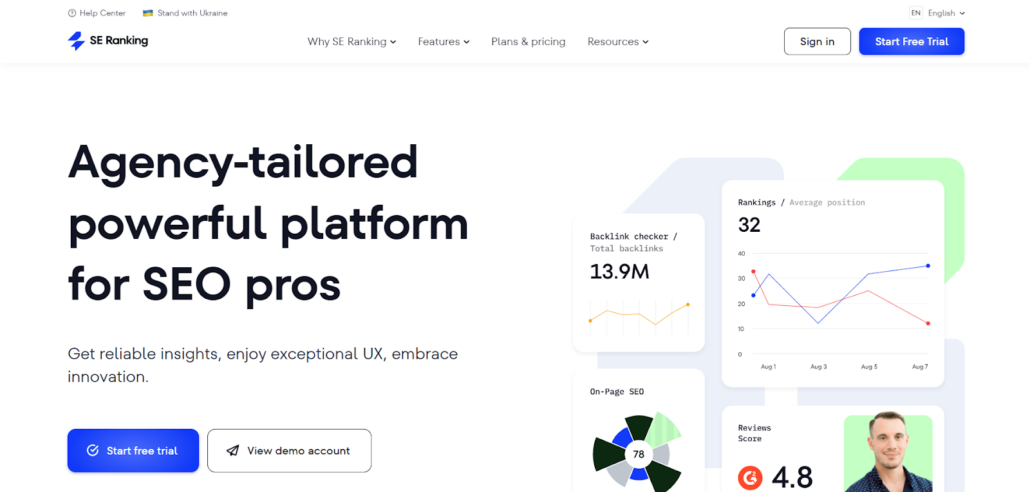
Task: Expand the Features menu
Action: click(x=443, y=41)
